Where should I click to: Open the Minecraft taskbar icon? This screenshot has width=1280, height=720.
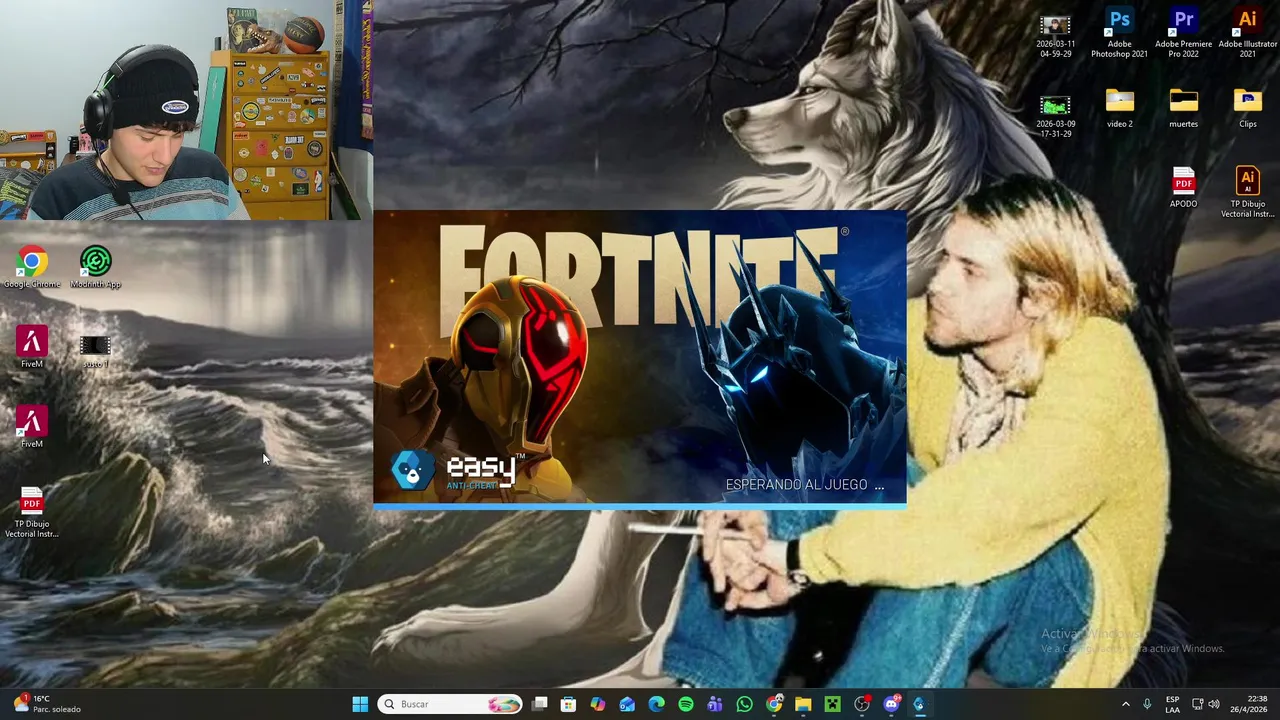click(x=832, y=704)
